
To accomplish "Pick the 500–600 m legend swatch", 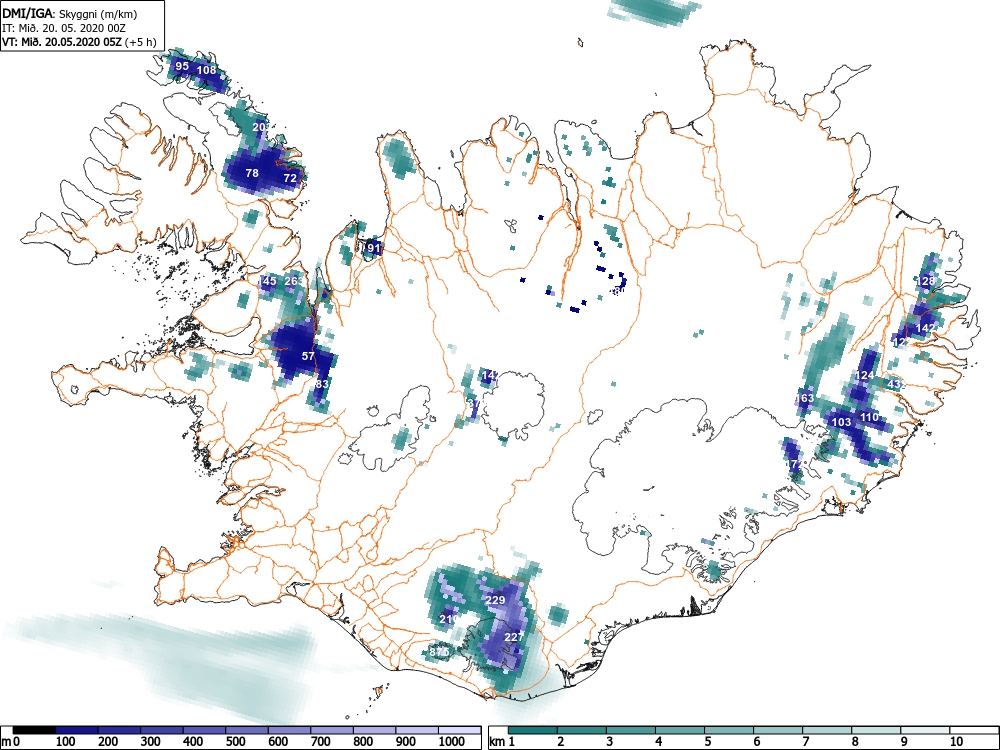I will (247, 730).
